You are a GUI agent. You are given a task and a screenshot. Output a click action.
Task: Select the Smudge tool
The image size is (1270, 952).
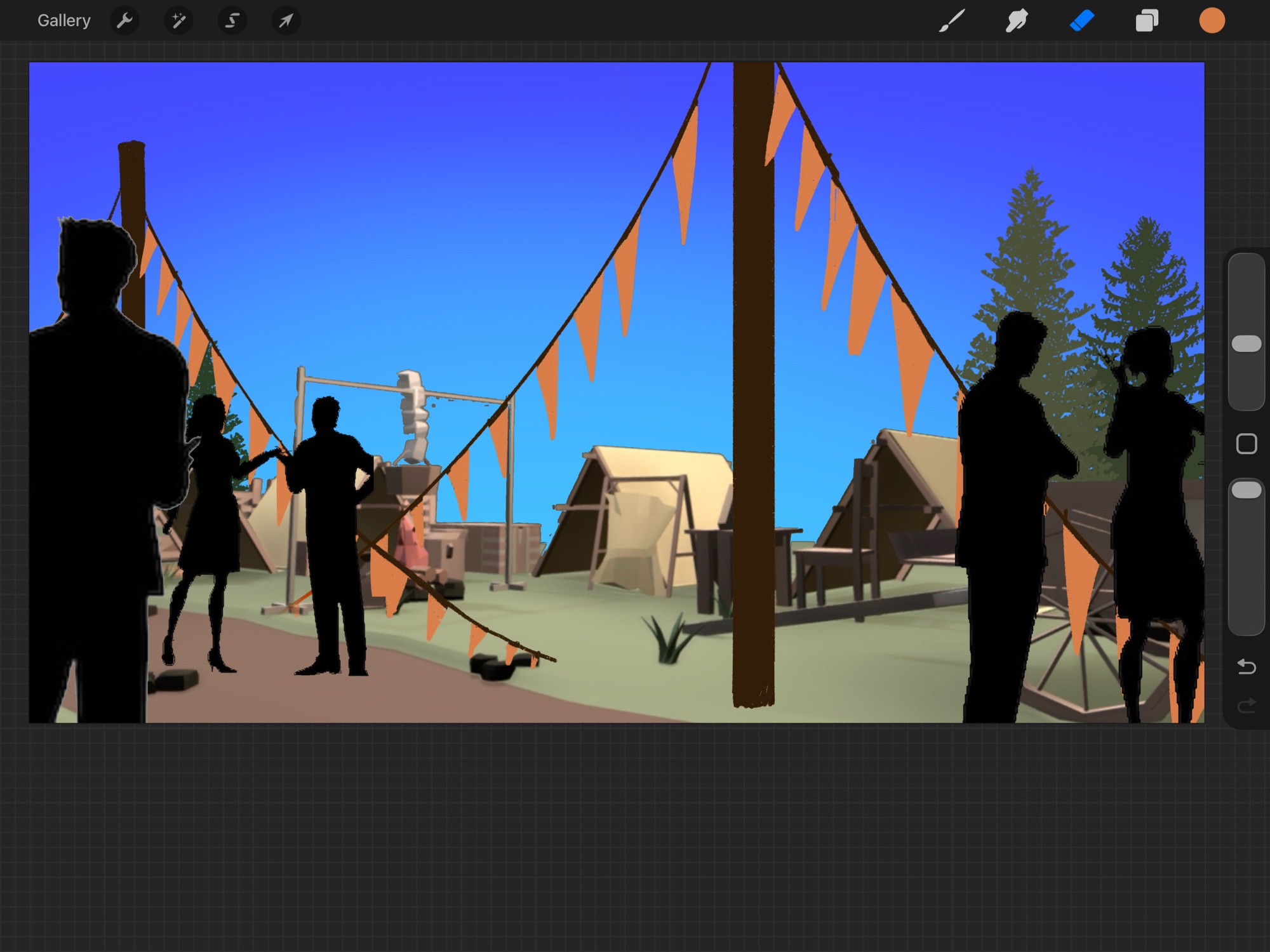[x=1017, y=21]
